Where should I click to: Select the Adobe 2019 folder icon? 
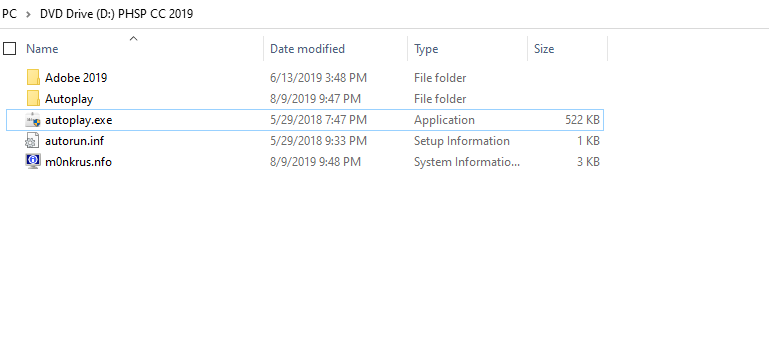pos(33,78)
